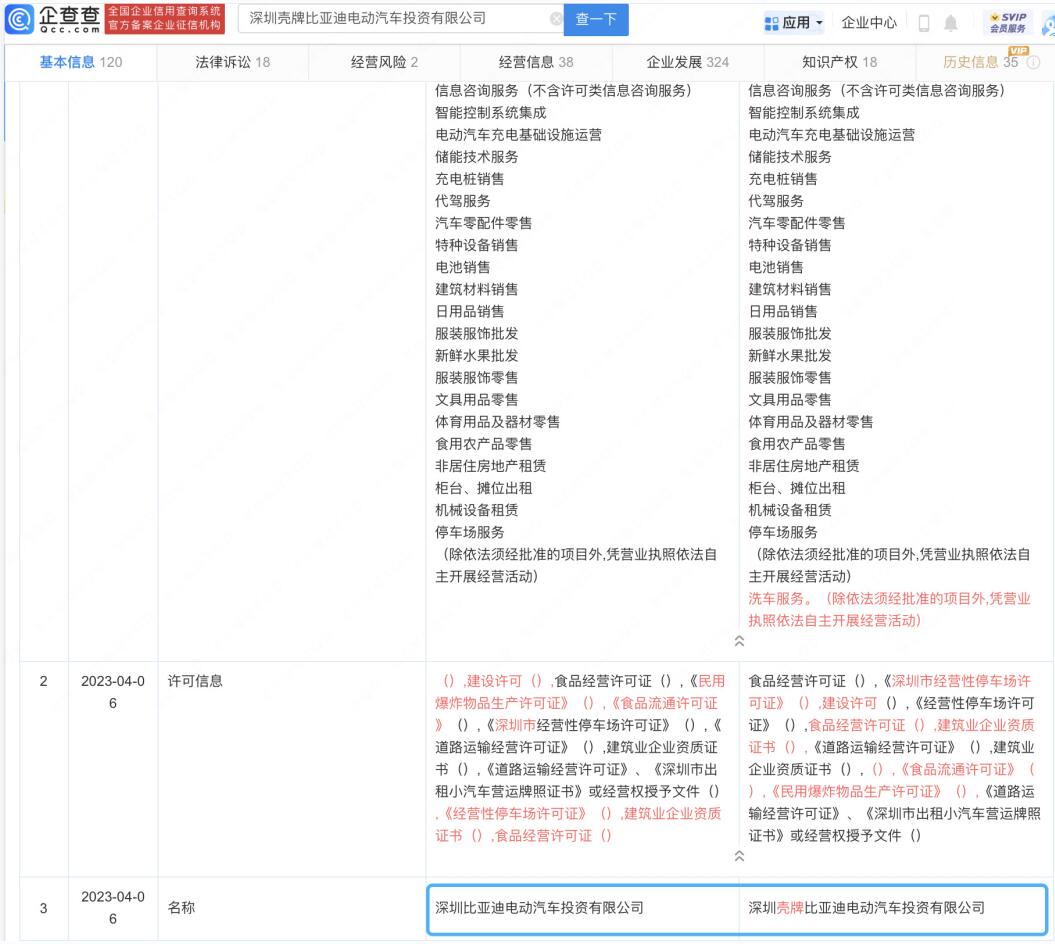
Task: Switch to 法律诉讼 tab
Action: pos(233,62)
